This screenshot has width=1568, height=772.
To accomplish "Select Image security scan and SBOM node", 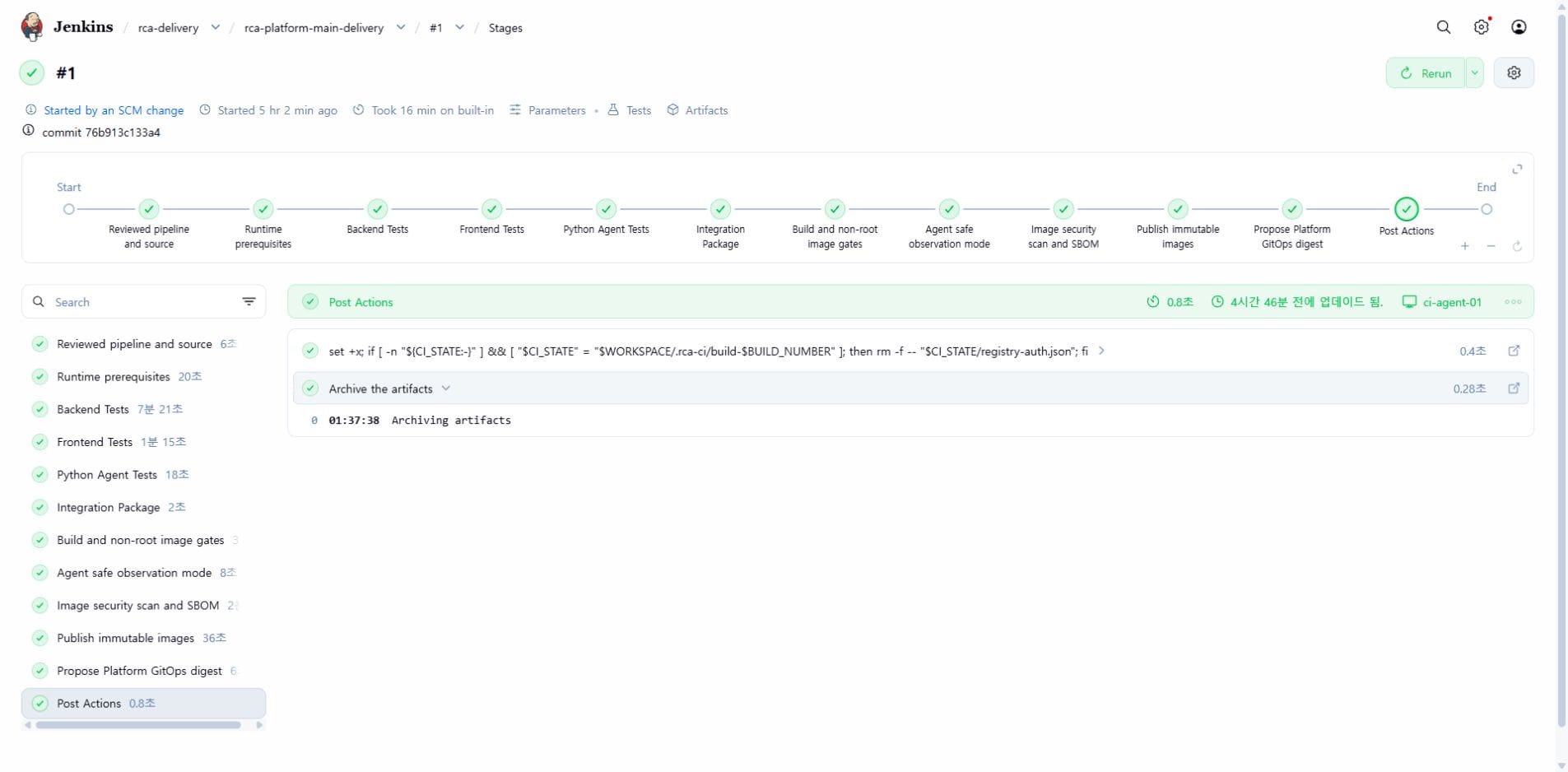I will tap(1063, 209).
